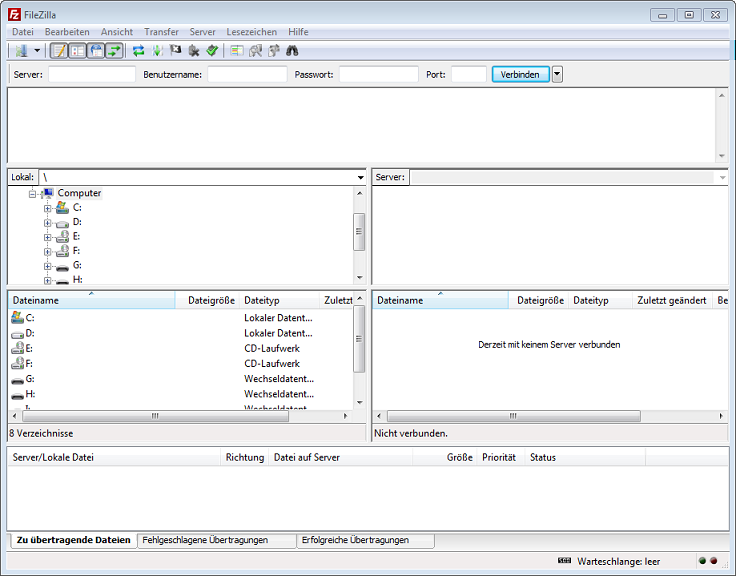Open the Hilfe menu
Image resolution: width=736 pixels, height=576 pixels.
298,32
